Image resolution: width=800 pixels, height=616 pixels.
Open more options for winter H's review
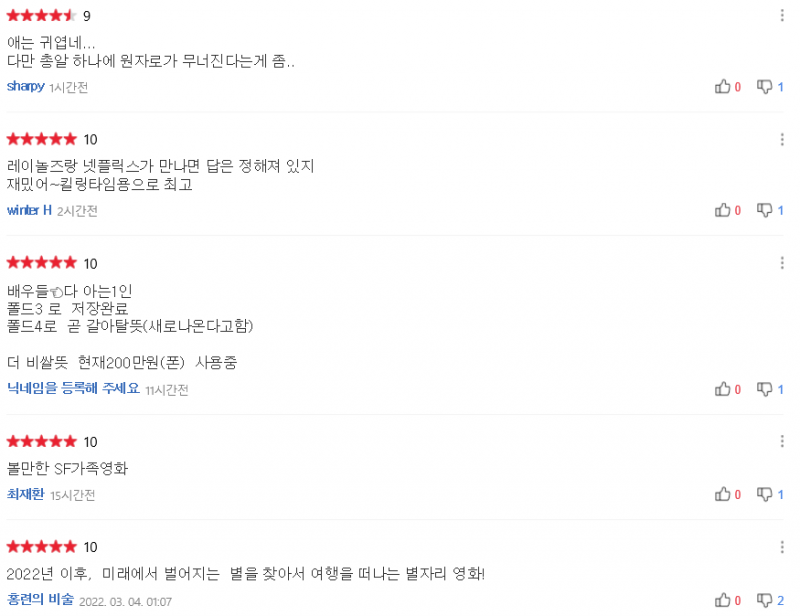pos(782,139)
